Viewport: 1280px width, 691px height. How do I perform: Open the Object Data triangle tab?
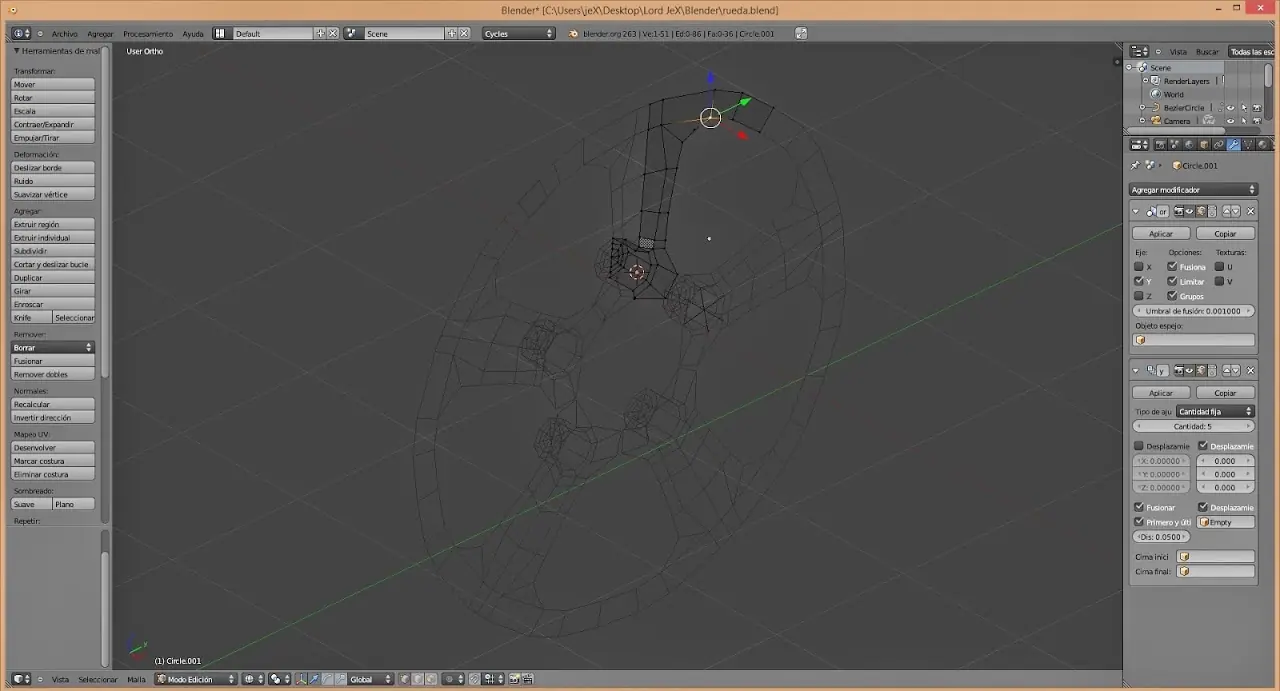(1248, 144)
